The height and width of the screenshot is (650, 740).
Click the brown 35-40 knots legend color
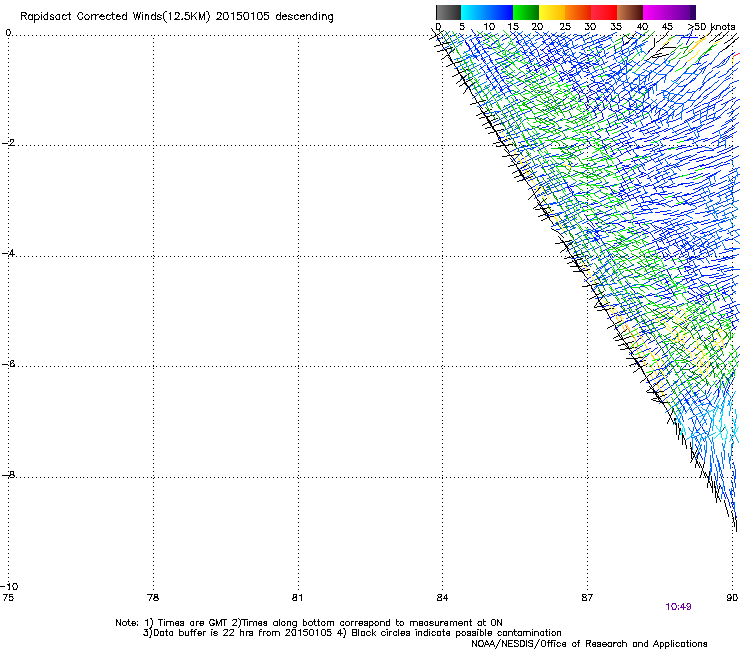coord(630,12)
